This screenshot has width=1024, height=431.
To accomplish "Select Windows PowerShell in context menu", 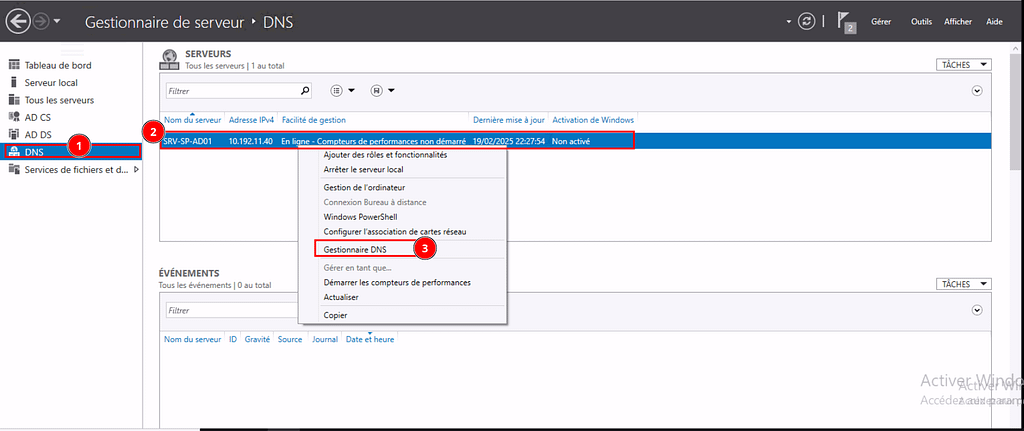I will (360, 217).
